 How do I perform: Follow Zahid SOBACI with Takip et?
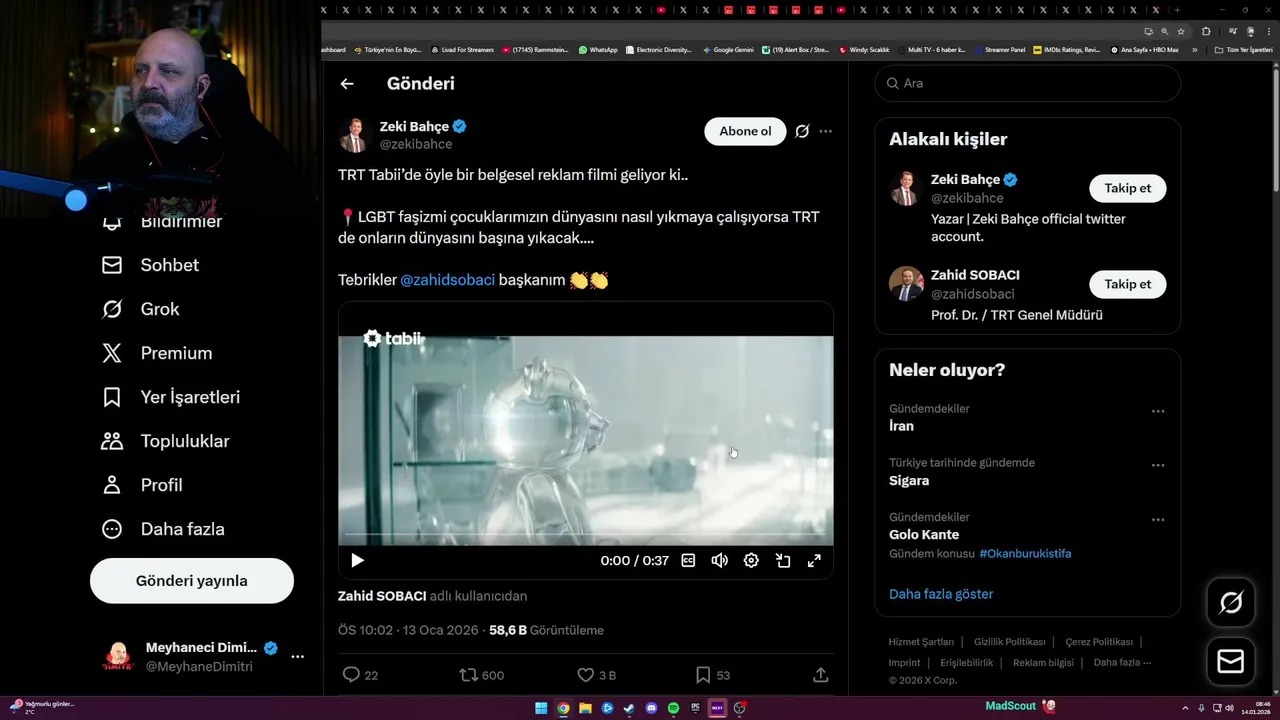1127,284
